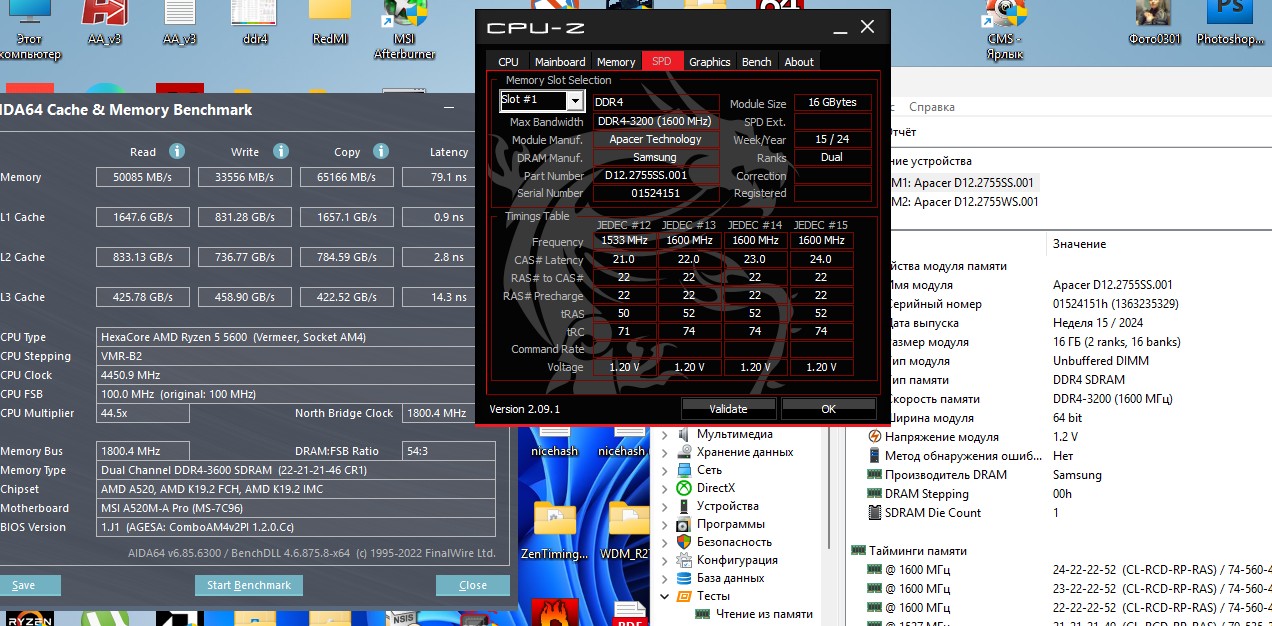This screenshot has height=626, width=1272.
Task: Click the info icon next to Read in AIDA64
Action: 177,152
